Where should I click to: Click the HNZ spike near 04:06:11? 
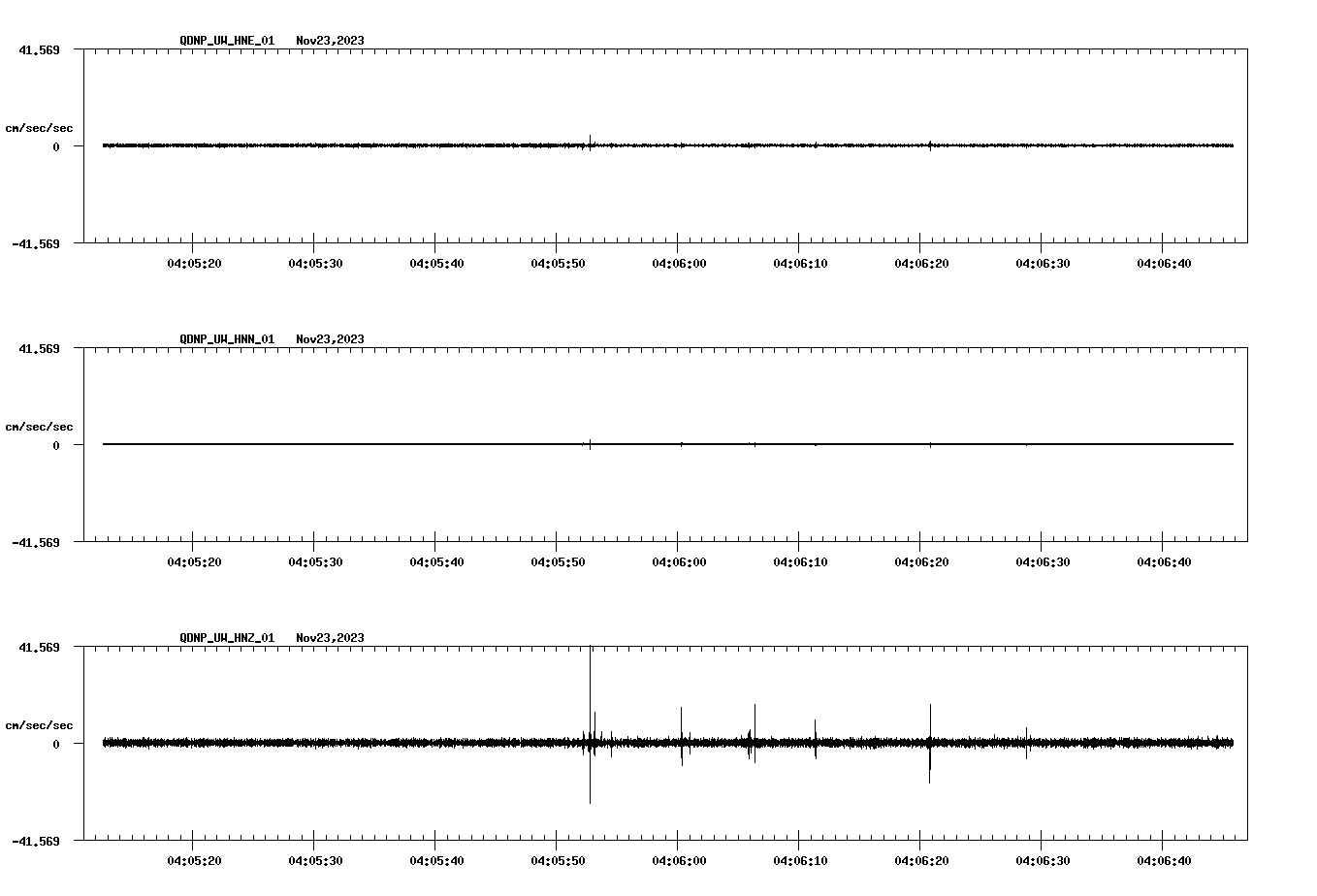[x=816, y=739]
